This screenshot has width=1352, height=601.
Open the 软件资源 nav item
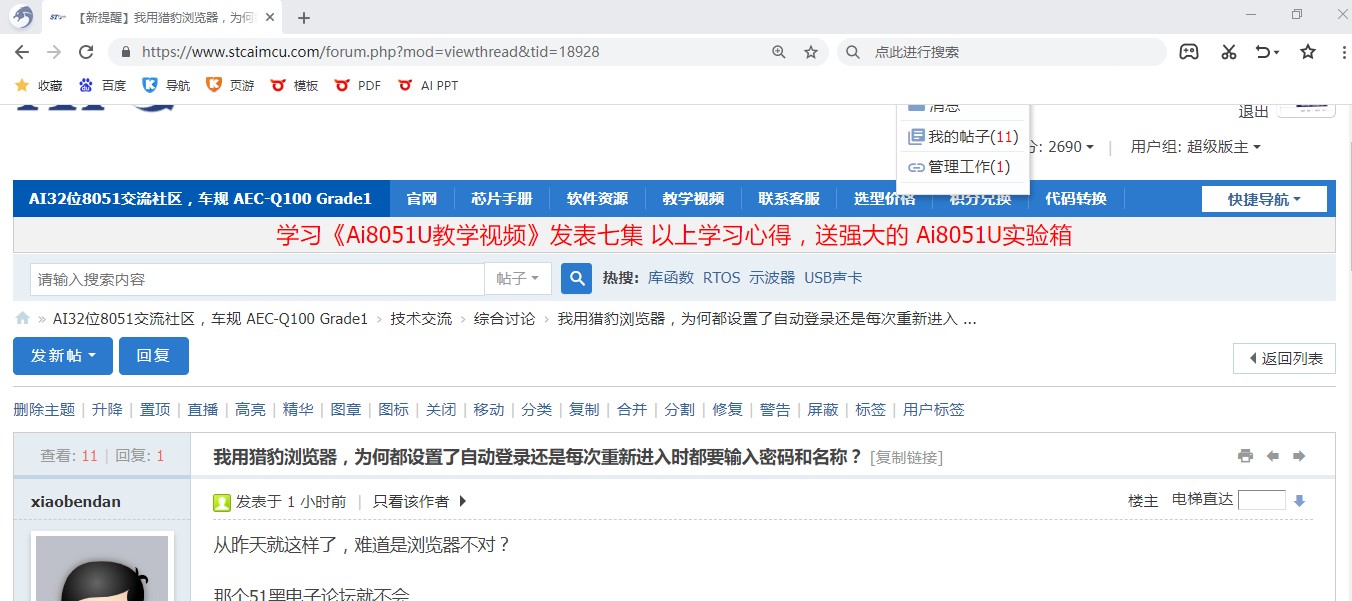[597, 199]
